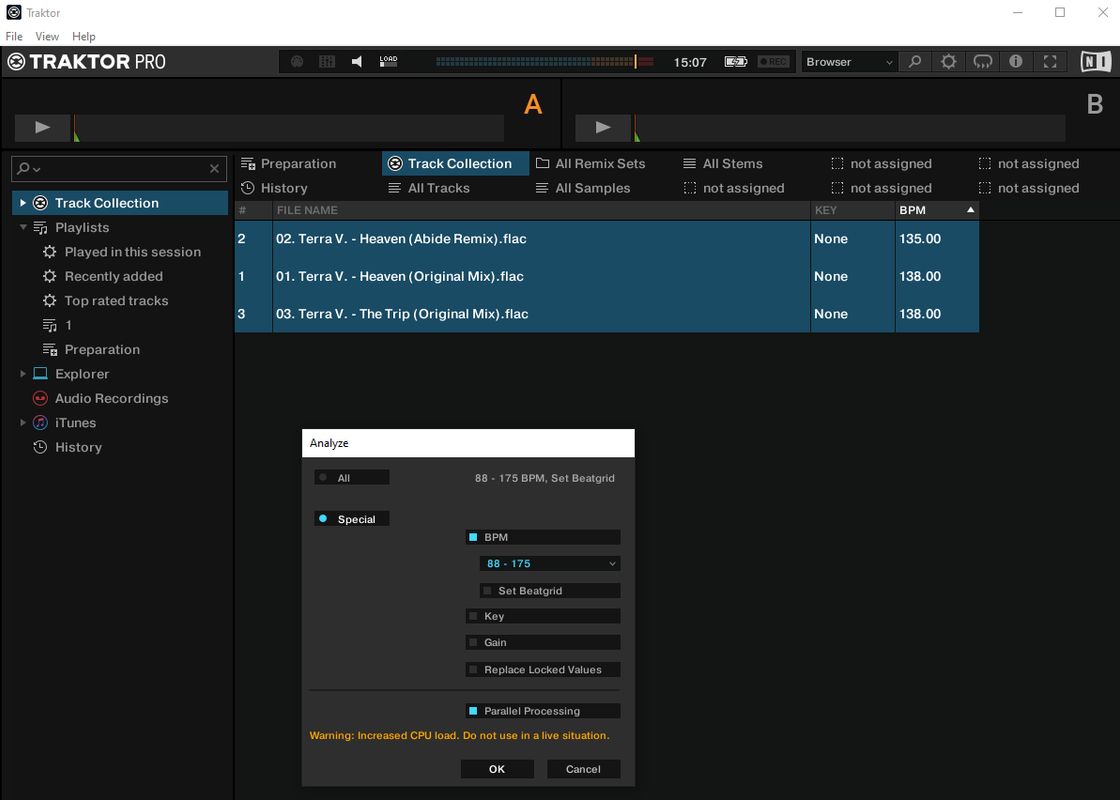
Task: Click the Native Instruments NI logo
Action: [x=1096, y=61]
